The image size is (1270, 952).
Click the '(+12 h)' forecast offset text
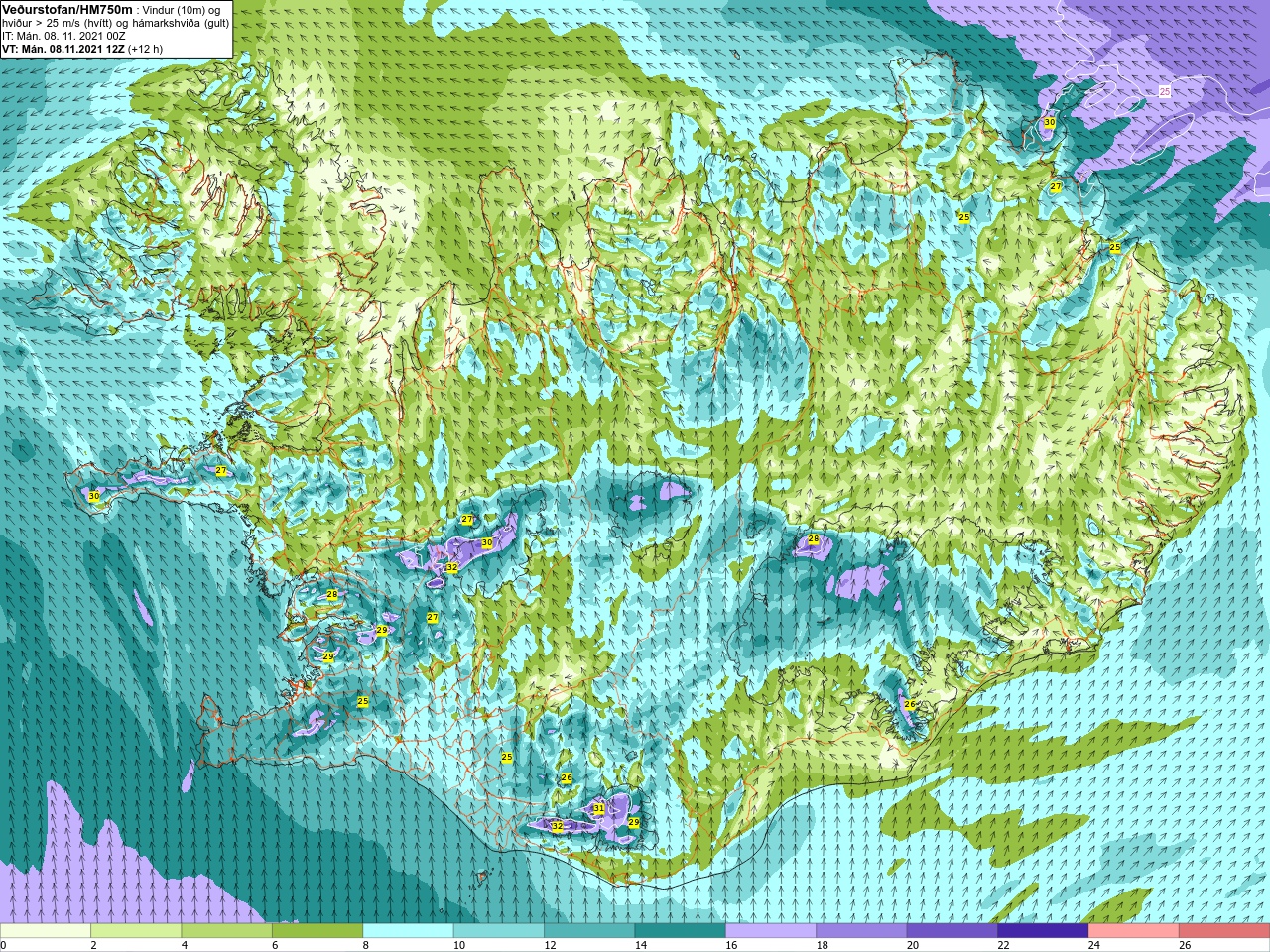pos(145,49)
